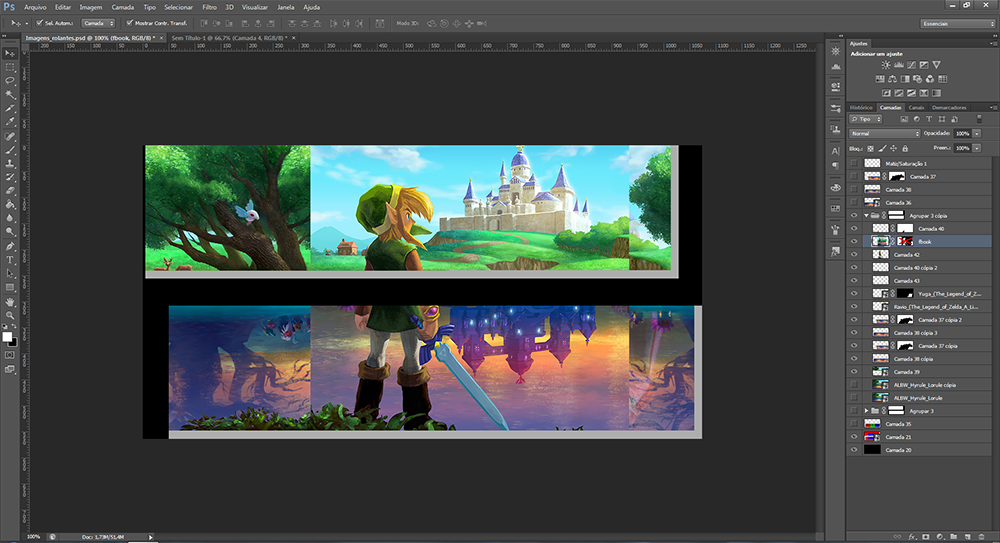Open the Preenchimento fill dropdown arrow
The height and width of the screenshot is (543, 1000).
pyautogui.click(x=976, y=148)
